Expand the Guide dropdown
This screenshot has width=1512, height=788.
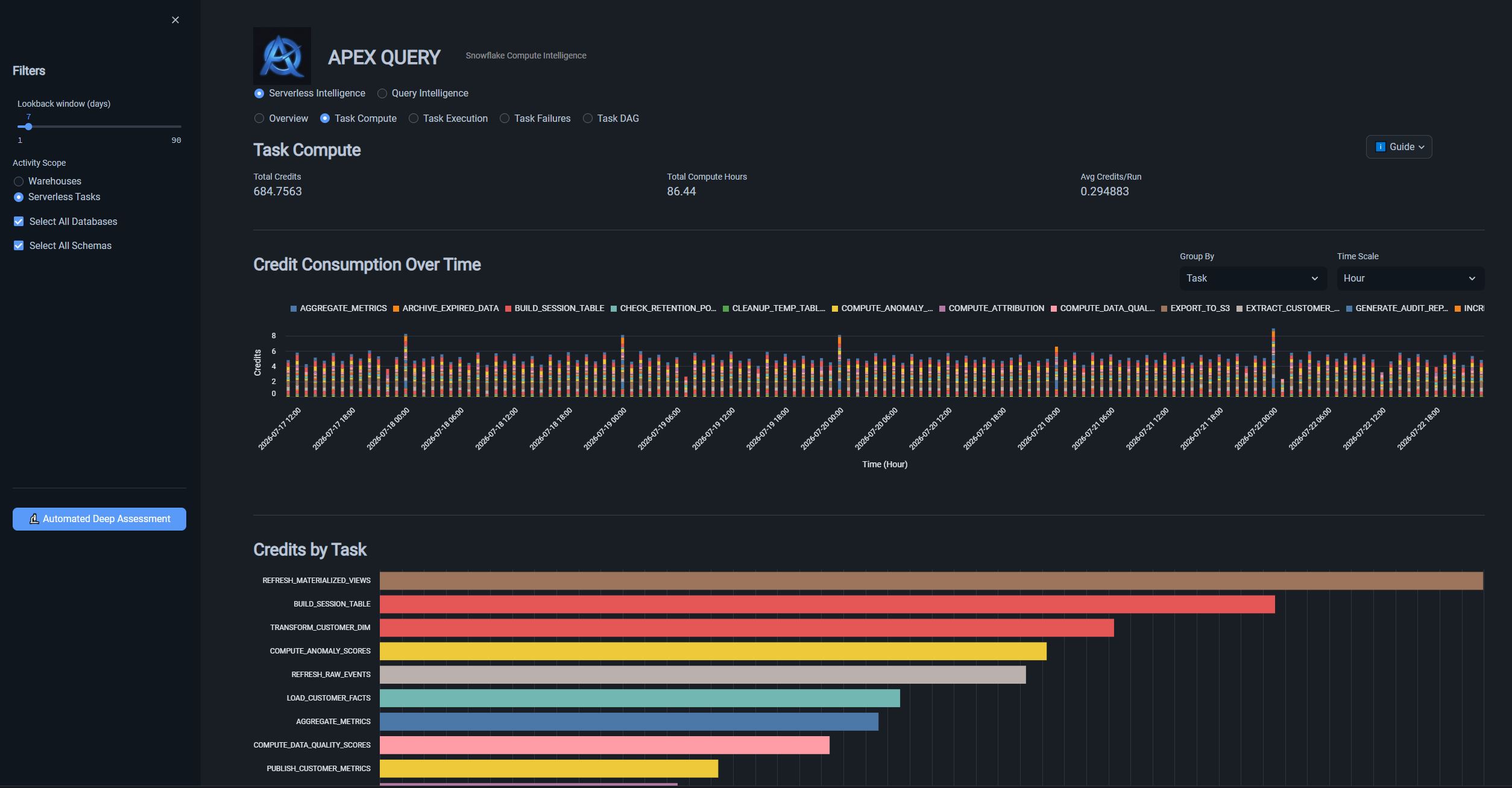[1399, 147]
